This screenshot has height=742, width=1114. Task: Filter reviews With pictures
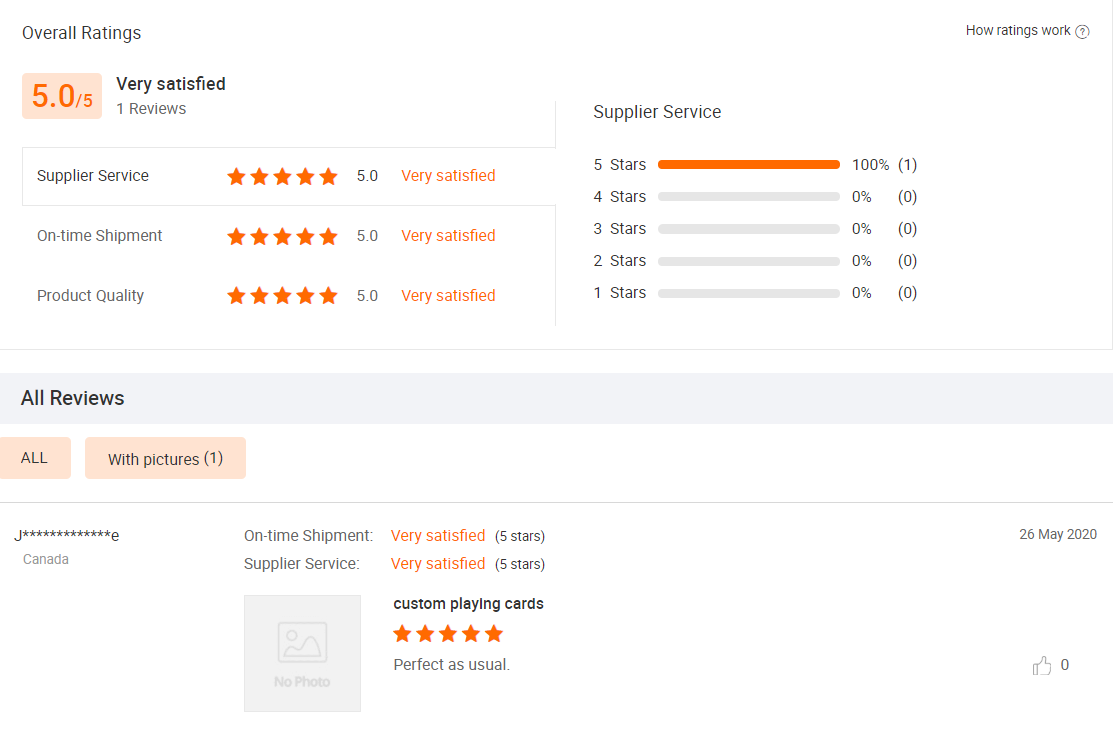[x=165, y=459]
